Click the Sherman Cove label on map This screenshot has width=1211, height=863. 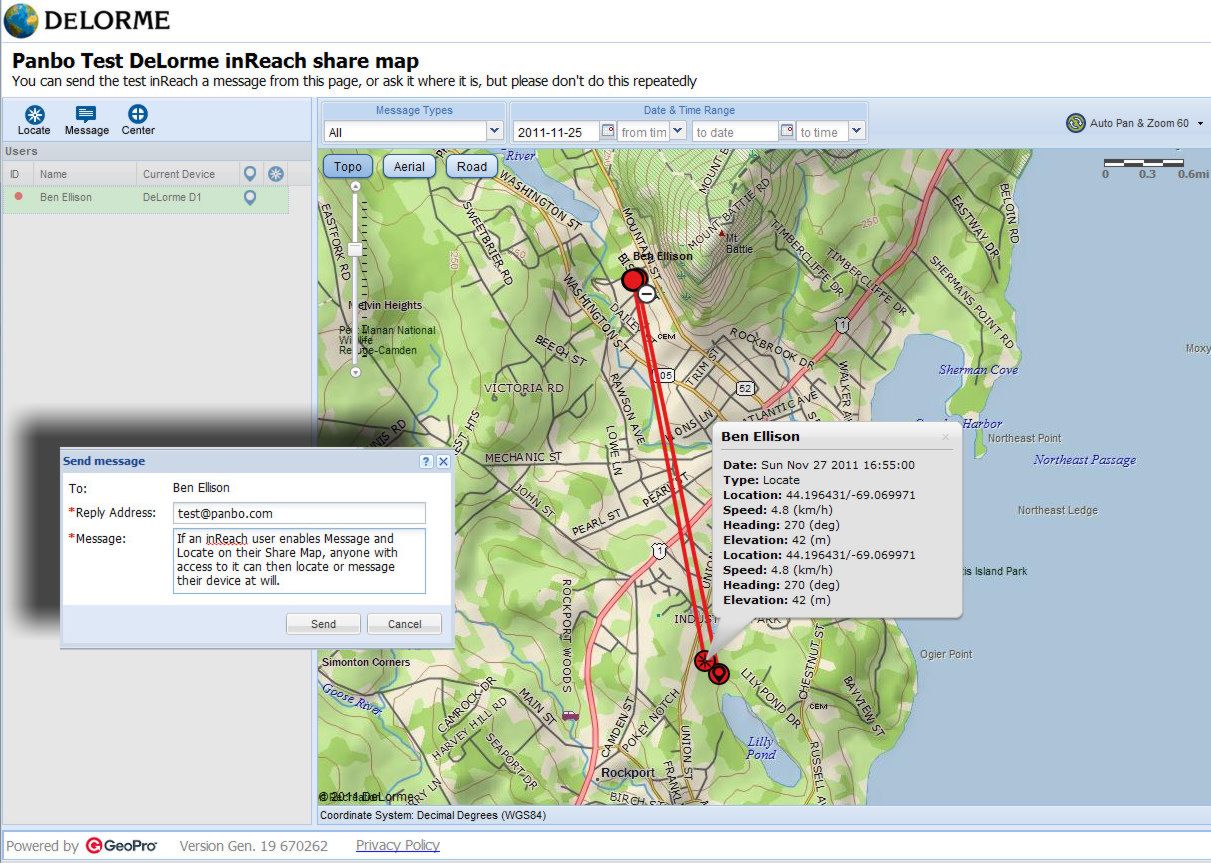click(979, 370)
